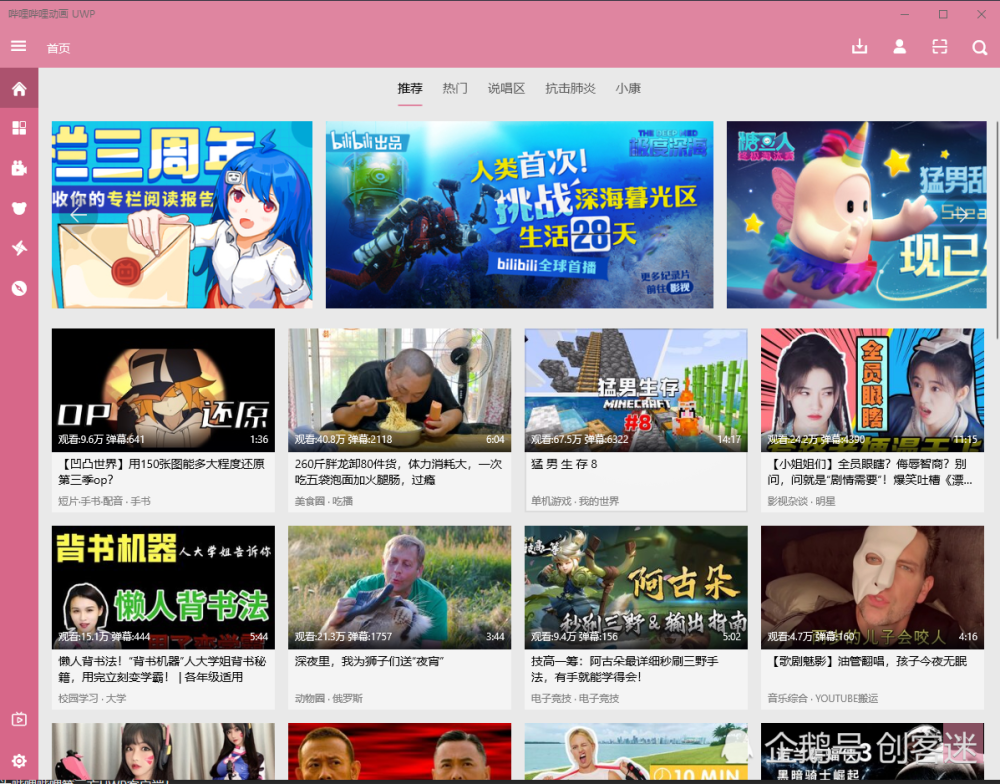Switch to the 推荐 tab
1000x784 pixels.
pos(410,89)
